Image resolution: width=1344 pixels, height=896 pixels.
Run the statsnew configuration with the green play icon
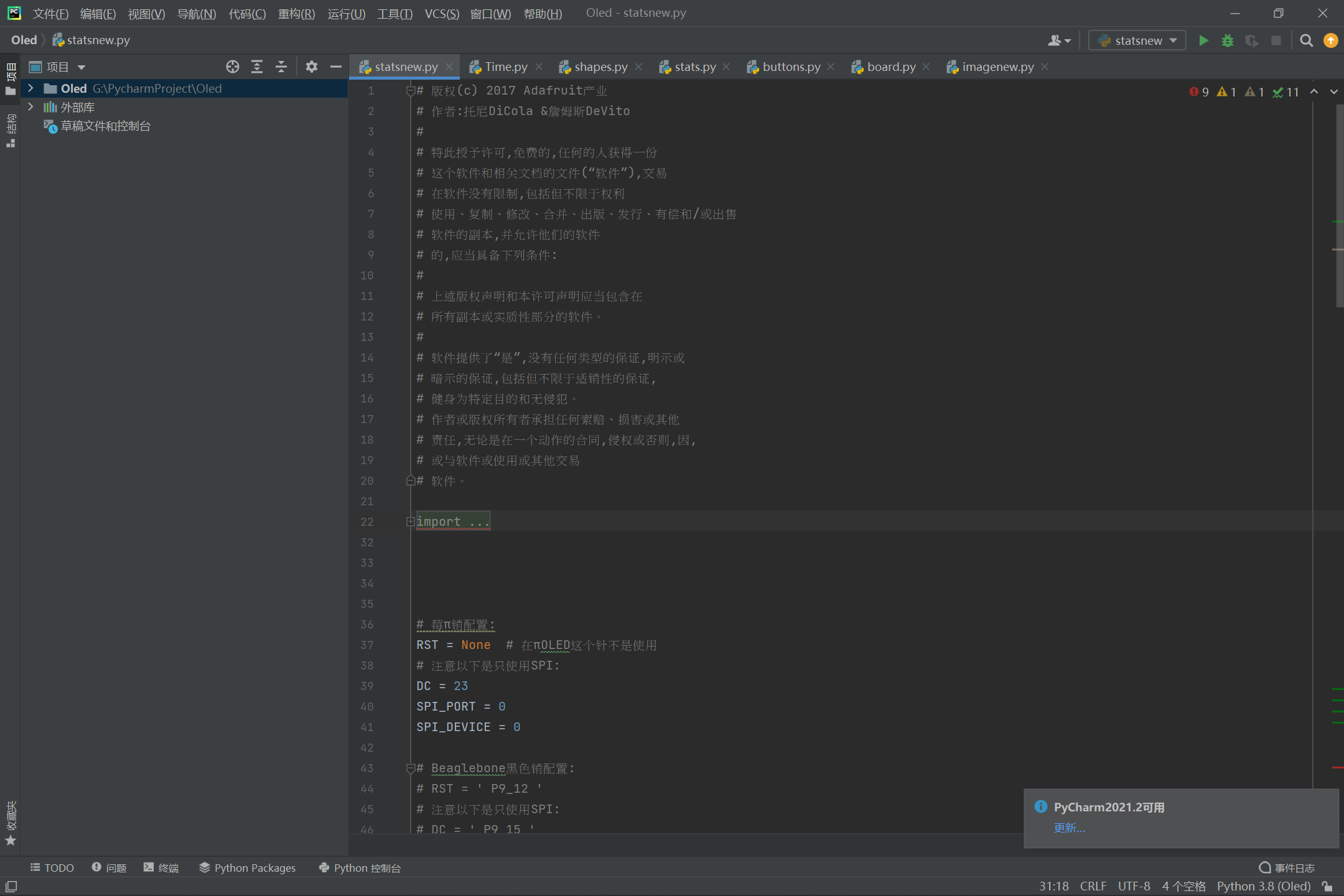pyautogui.click(x=1203, y=40)
